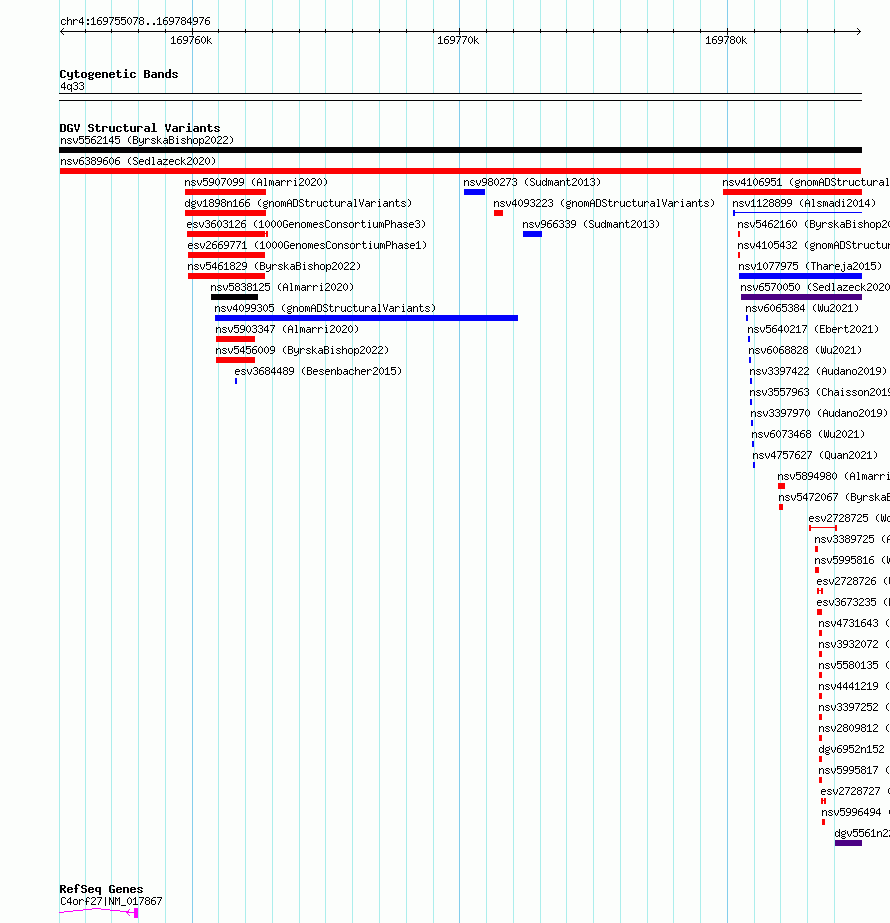The width and height of the screenshot is (890, 923).
Task: Select nsv4757627 (Quan2021) label
Action: point(815,456)
